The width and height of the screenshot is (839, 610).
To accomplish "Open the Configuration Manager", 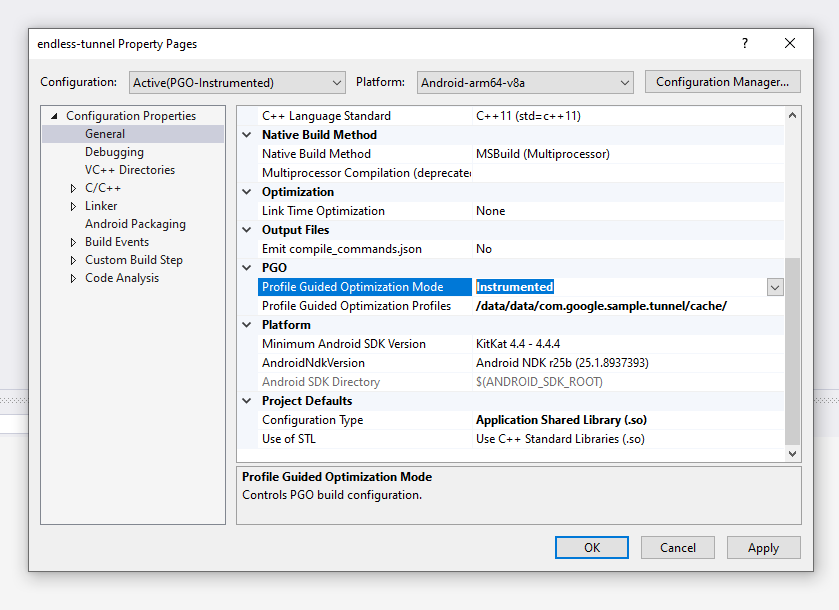I will [722, 82].
